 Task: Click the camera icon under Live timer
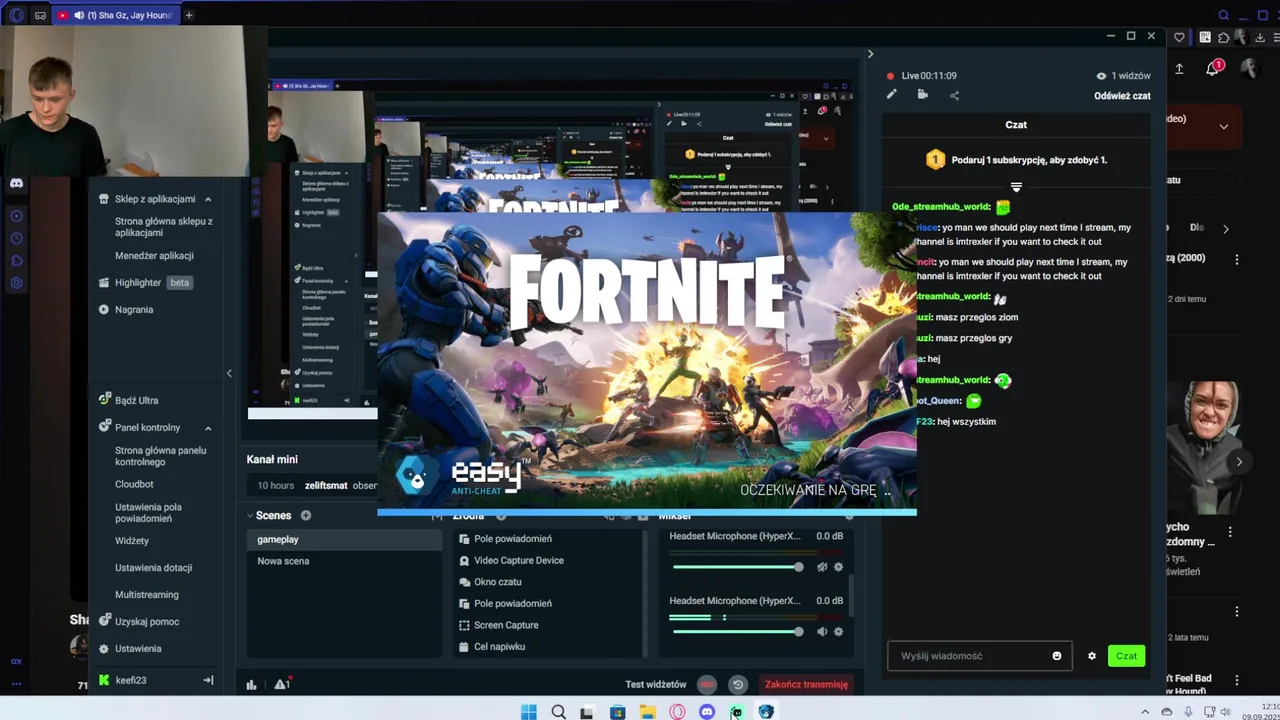coord(922,95)
